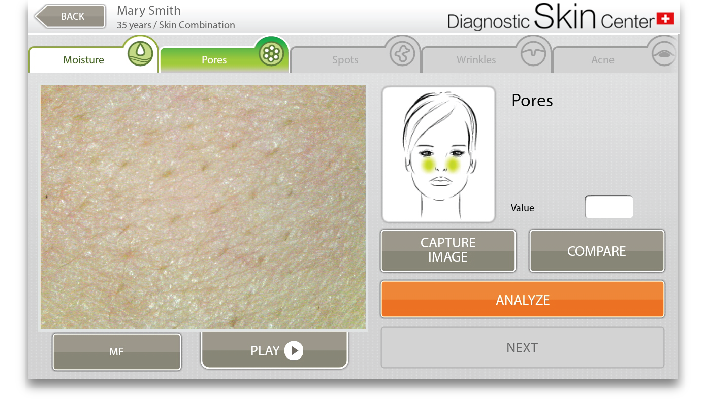
Task: Click the play triangle icon
Action: pos(294,350)
